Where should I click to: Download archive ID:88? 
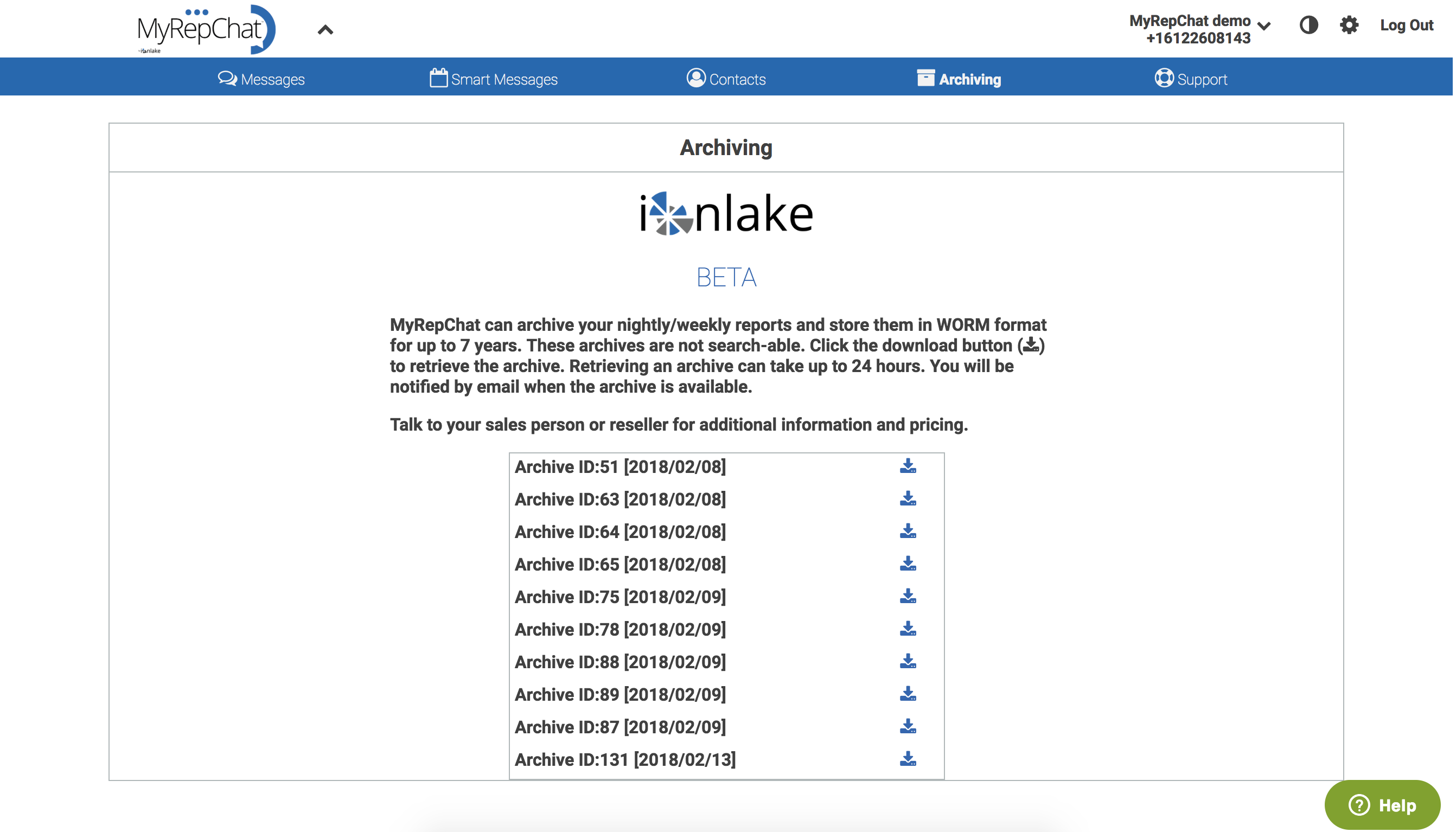point(909,662)
